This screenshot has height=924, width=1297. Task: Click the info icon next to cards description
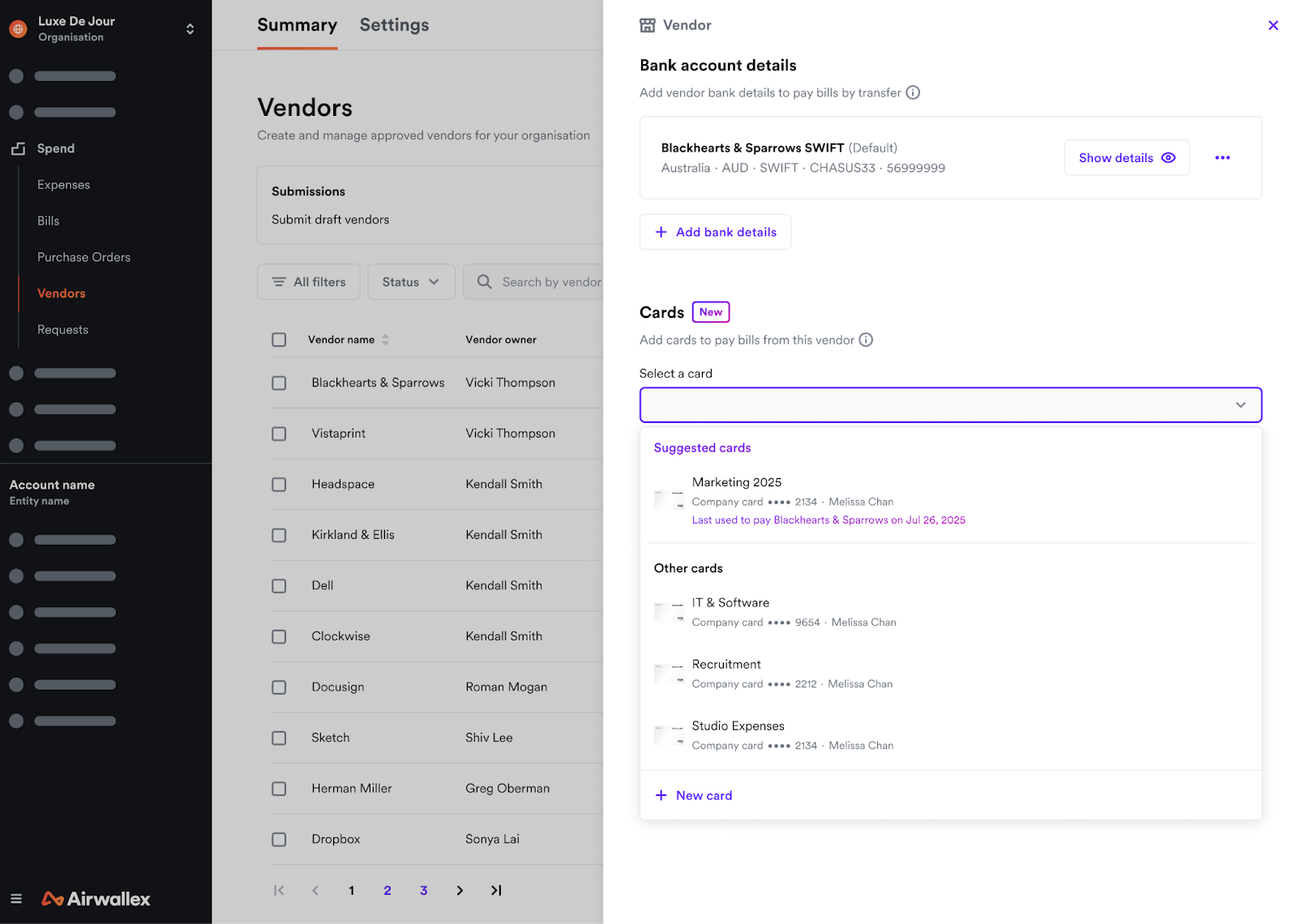(866, 340)
